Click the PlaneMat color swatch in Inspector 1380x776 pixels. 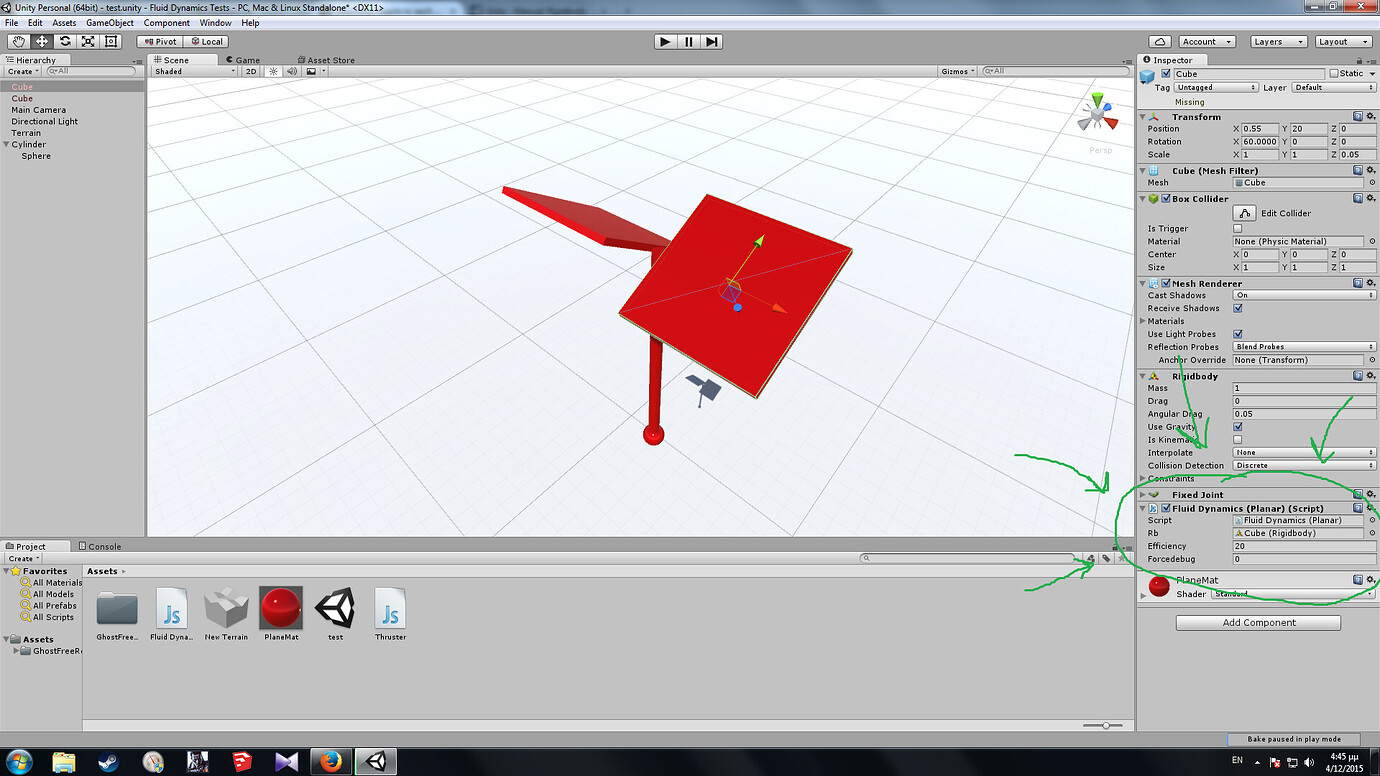point(1158,587)
